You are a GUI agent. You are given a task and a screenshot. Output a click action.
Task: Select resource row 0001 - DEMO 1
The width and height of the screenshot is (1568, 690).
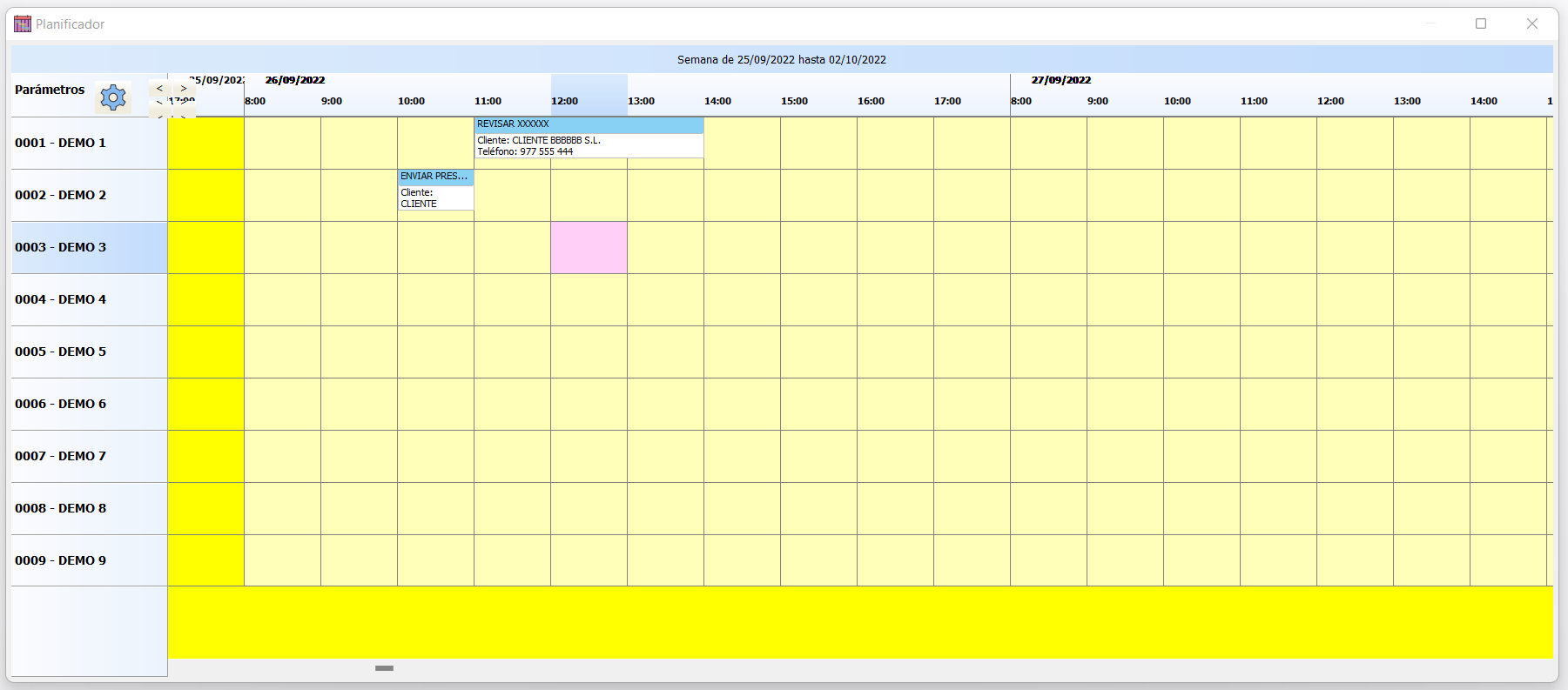click(89, 143)
